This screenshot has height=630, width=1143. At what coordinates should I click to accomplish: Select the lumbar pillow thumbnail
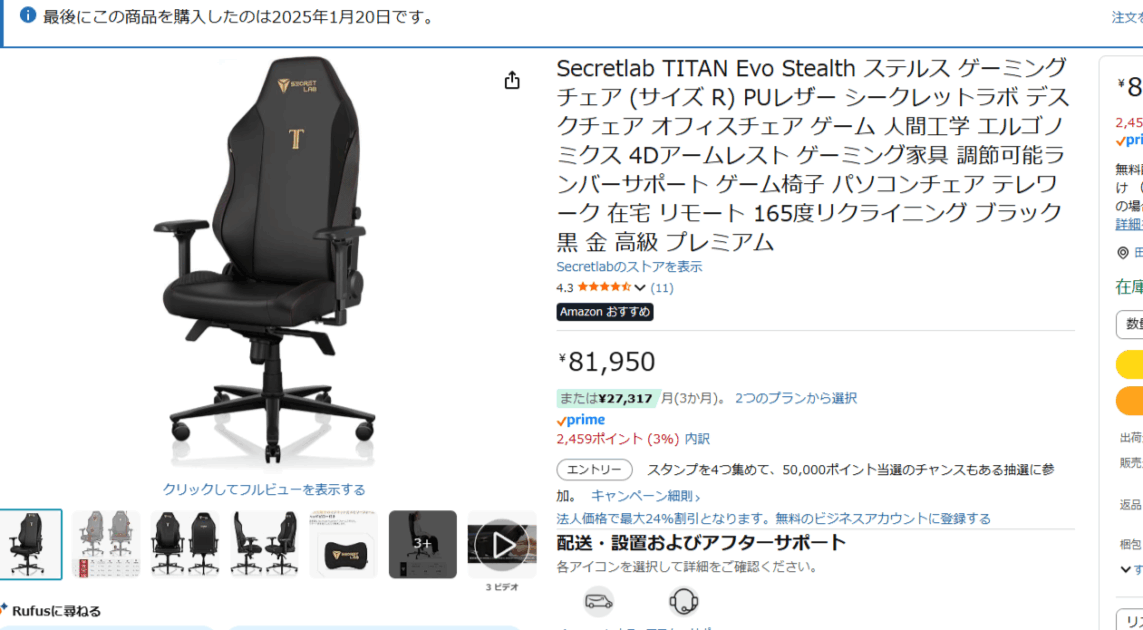coord(343,544)
